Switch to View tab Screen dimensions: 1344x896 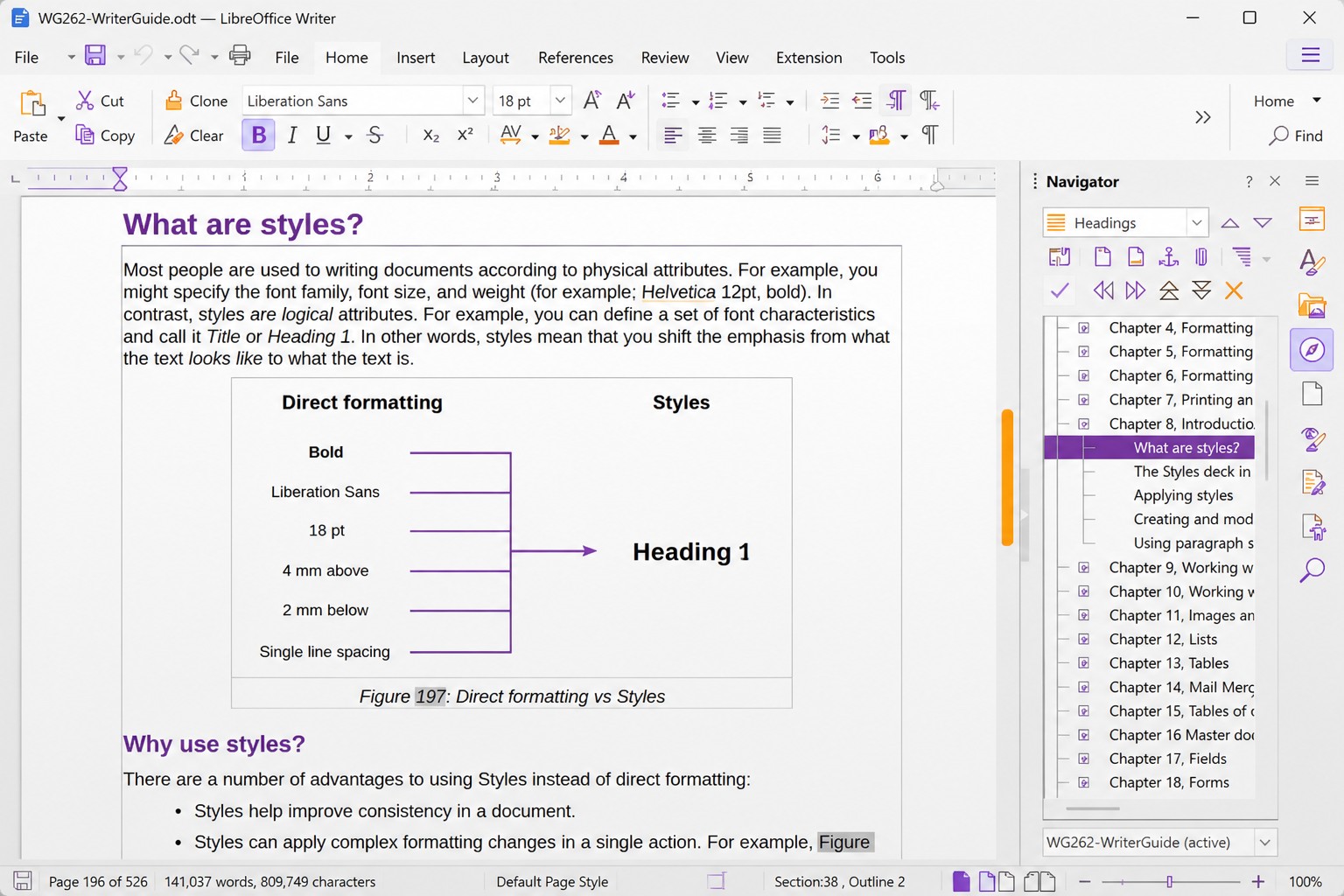pos(732,57)
